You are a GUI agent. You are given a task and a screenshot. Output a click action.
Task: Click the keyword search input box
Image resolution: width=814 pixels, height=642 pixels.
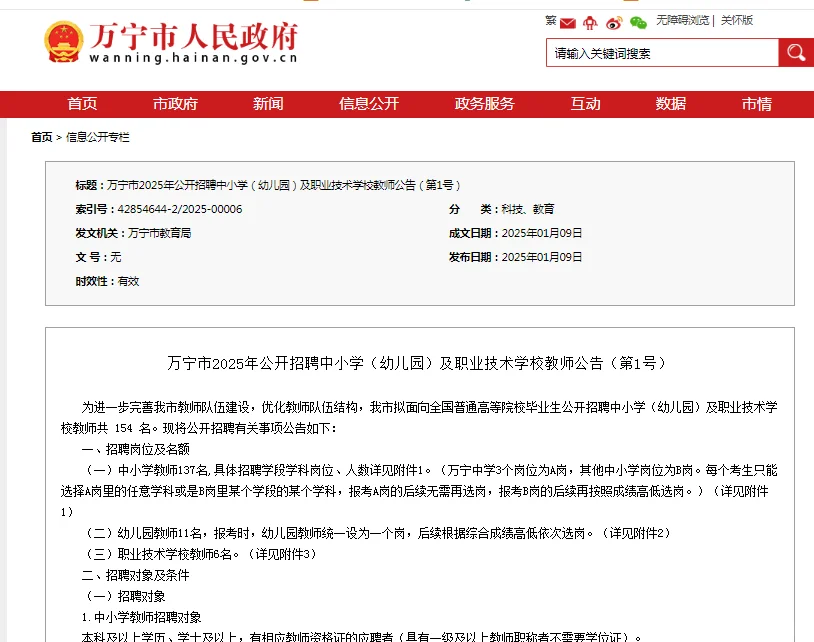pyautogui.click(x=660, y=52)
